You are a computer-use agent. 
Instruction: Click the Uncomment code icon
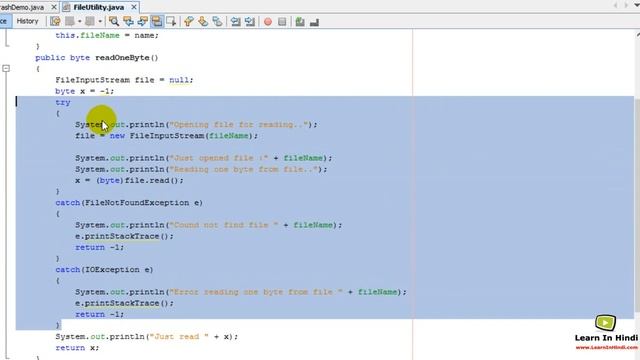(314, 22)
